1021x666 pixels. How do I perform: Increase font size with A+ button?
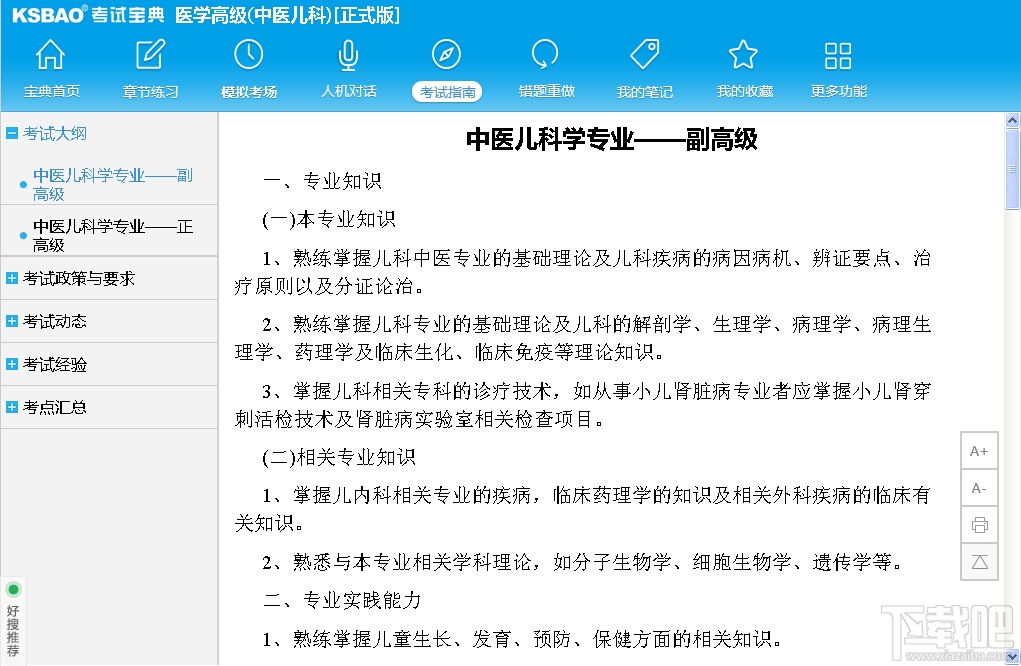tap(979, 451)
